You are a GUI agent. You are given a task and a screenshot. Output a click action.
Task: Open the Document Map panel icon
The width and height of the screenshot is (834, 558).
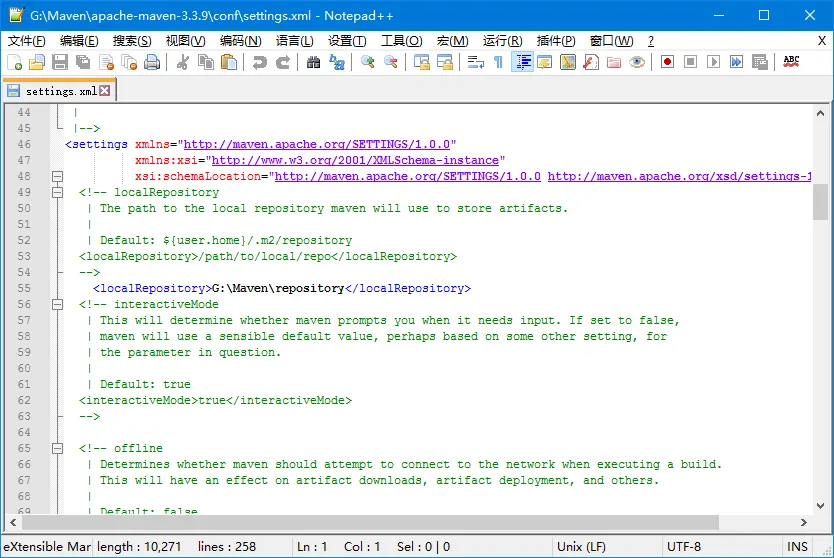[568, 62]
